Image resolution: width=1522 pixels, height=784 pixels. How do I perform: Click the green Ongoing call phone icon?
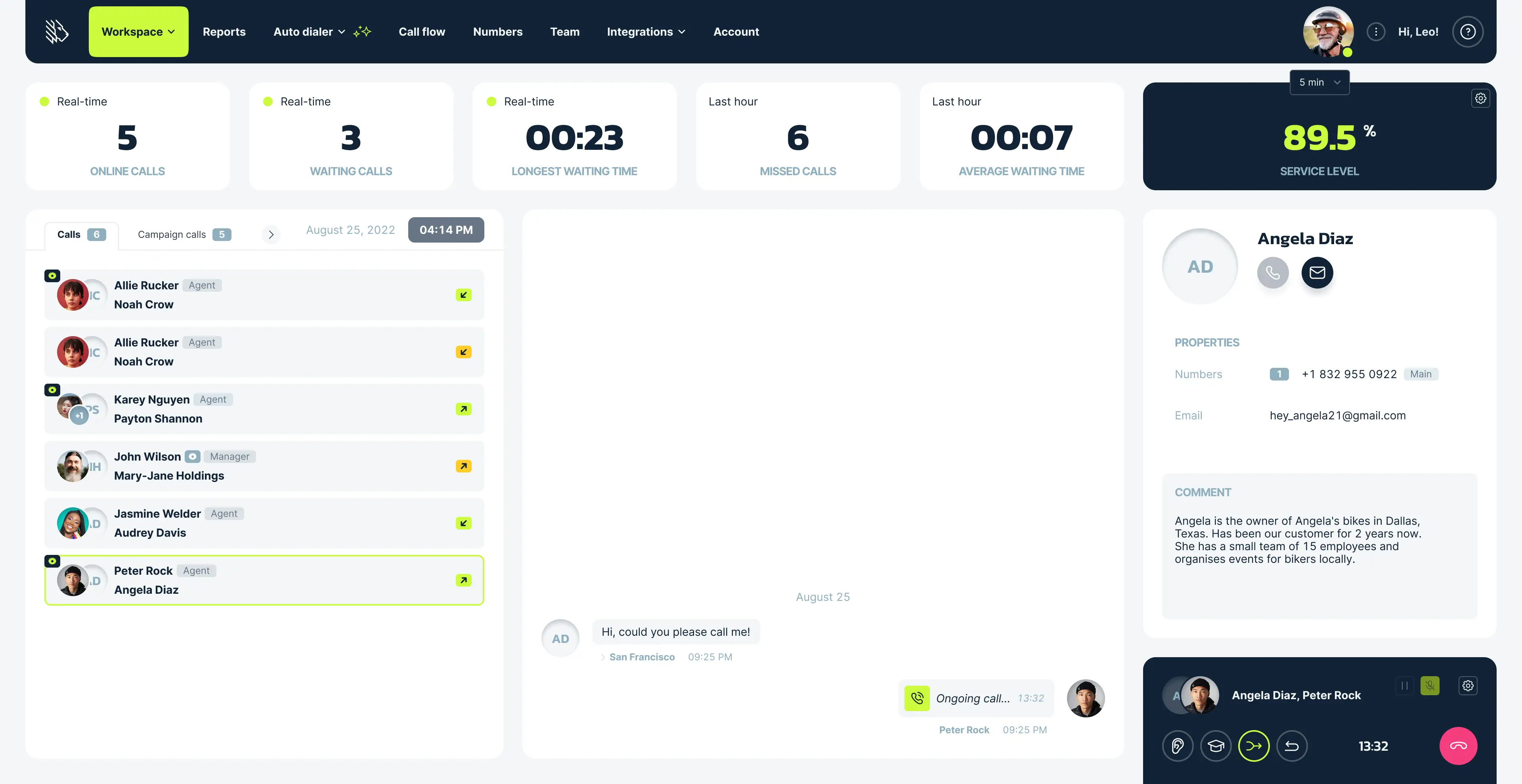tap(917, 698)
